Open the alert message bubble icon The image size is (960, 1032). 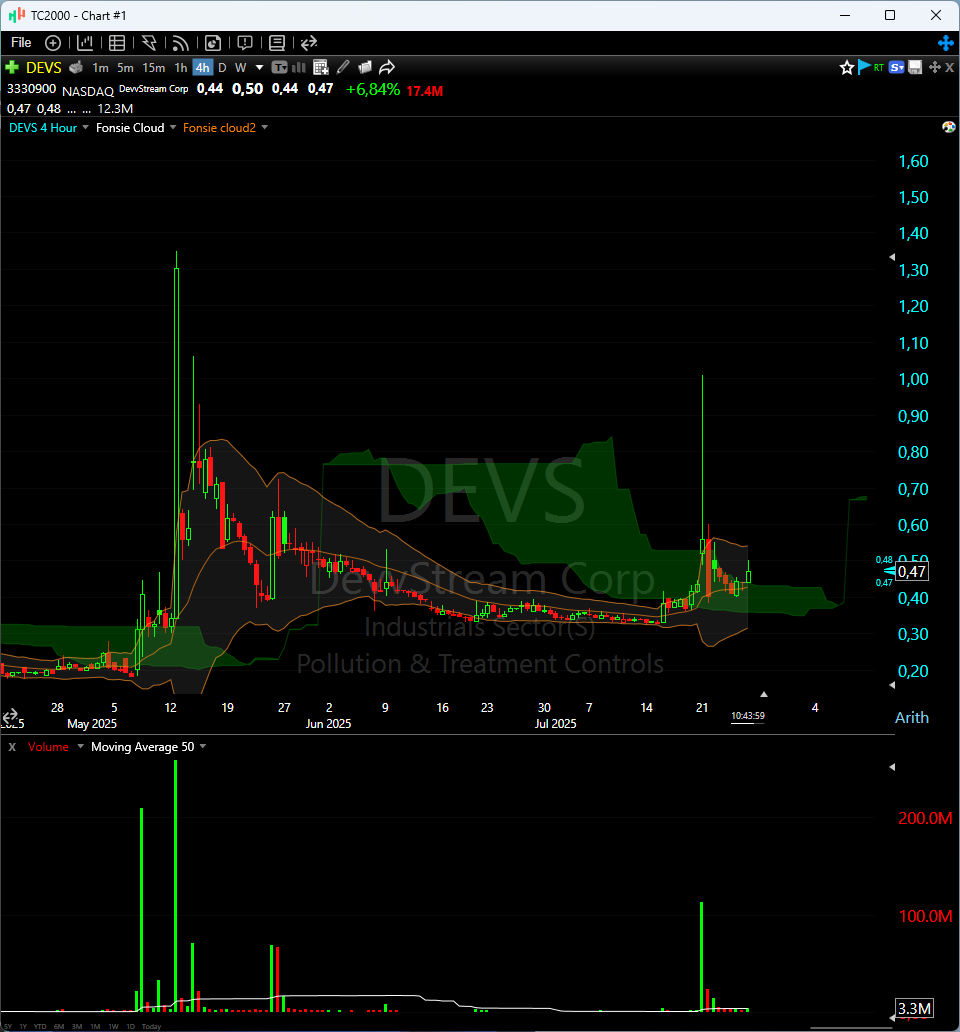coord(245,43)
